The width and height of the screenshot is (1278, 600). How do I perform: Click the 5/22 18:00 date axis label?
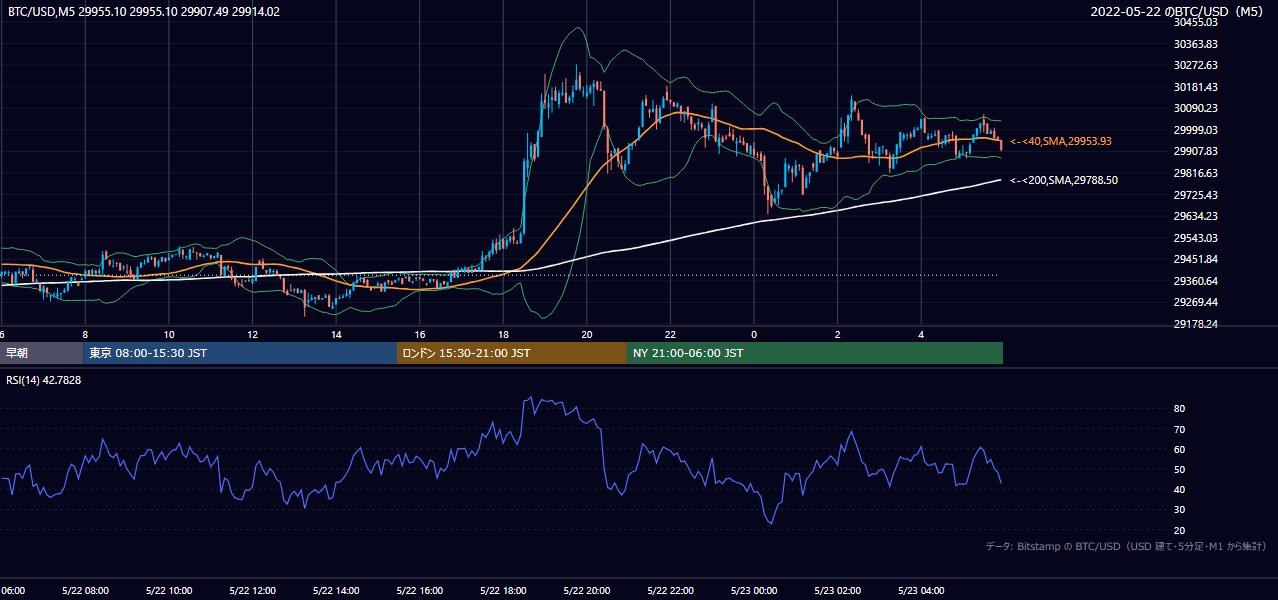click(503, 591)
